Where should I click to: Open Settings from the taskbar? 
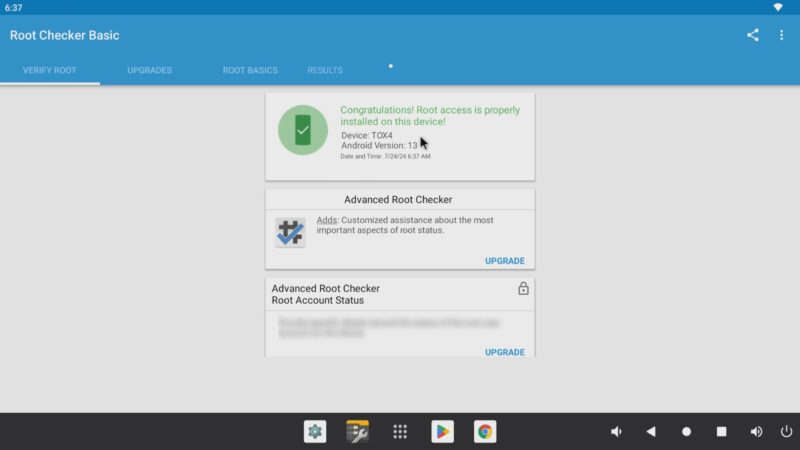tap(315, 432)
